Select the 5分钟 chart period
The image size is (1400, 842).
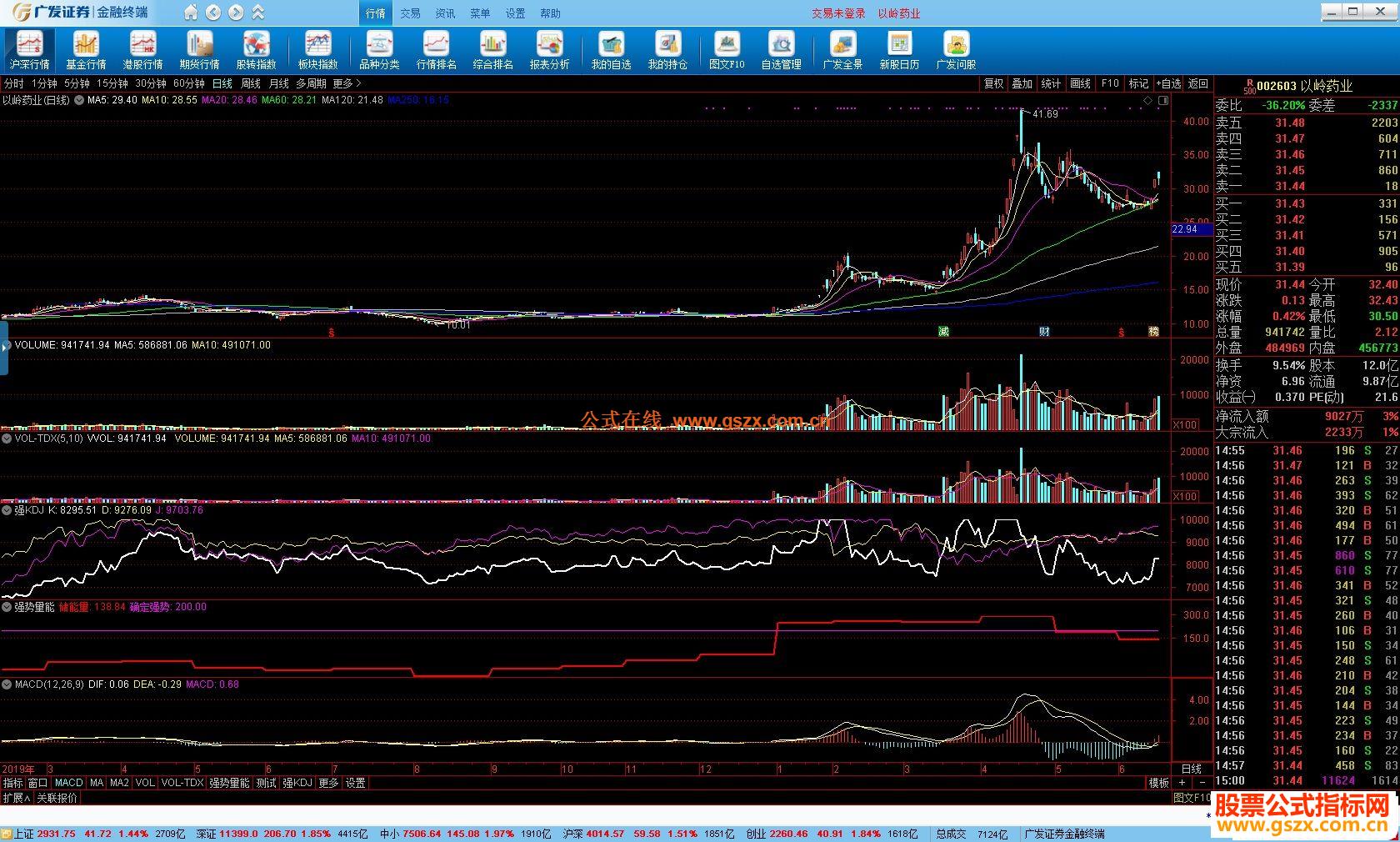point(77,83)
